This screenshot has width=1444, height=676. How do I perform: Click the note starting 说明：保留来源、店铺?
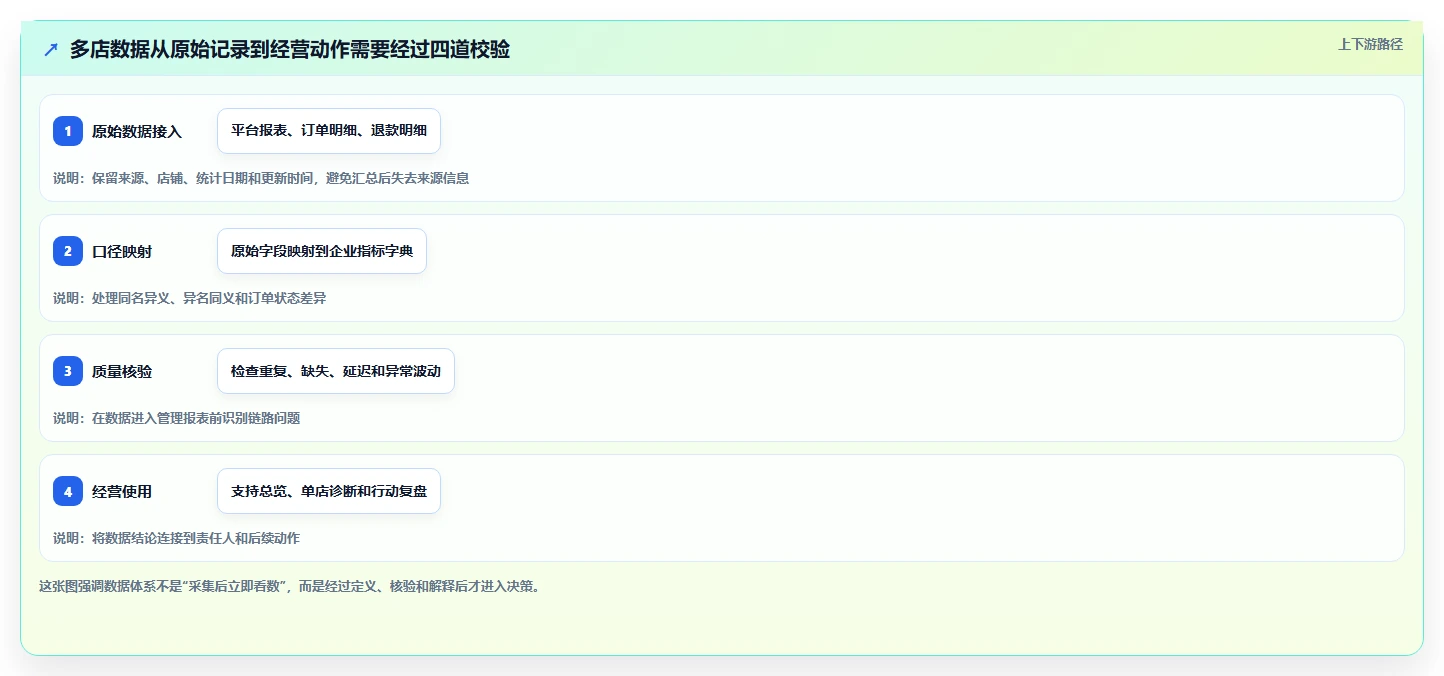click(261, 178)
